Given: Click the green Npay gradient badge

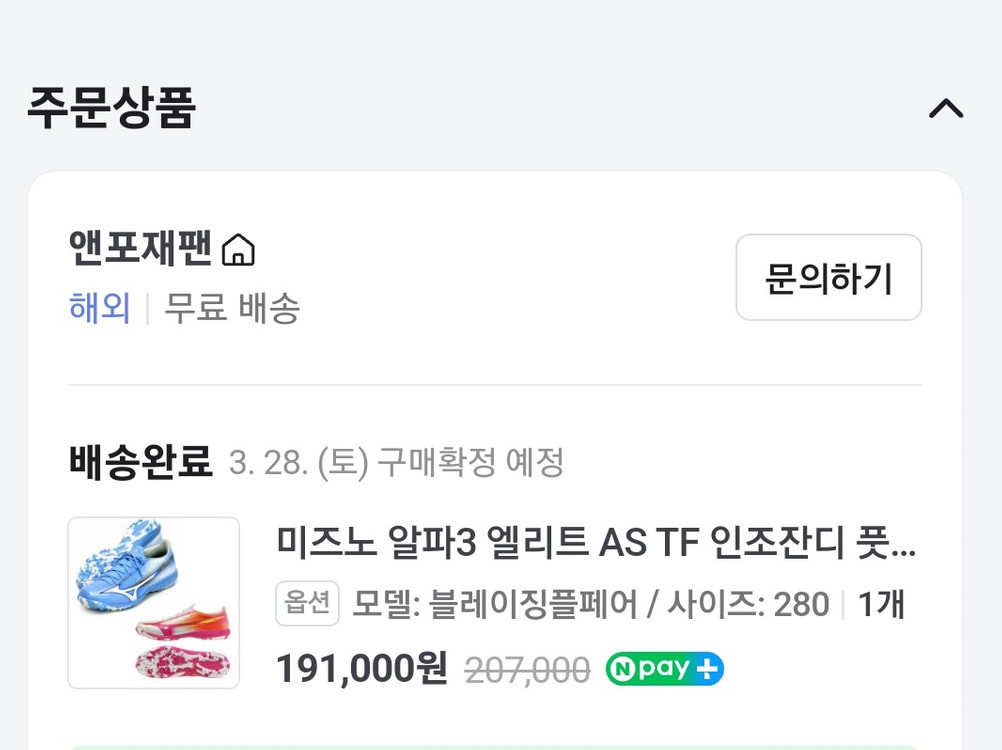Looking at the screenshot, I should coord(663,667).
